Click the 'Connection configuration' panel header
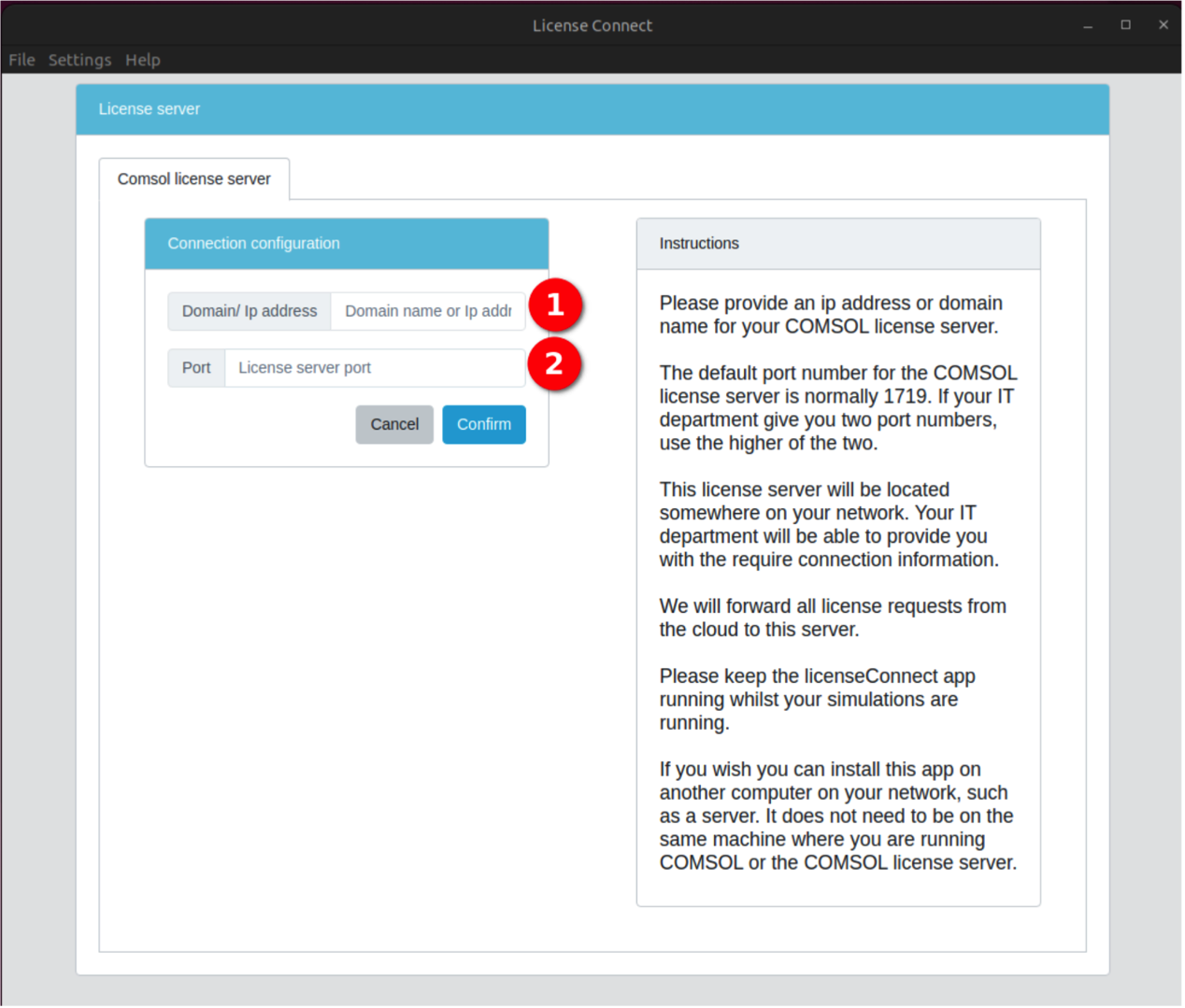Screen dimensions: 1185x1008 coord(347,244)
